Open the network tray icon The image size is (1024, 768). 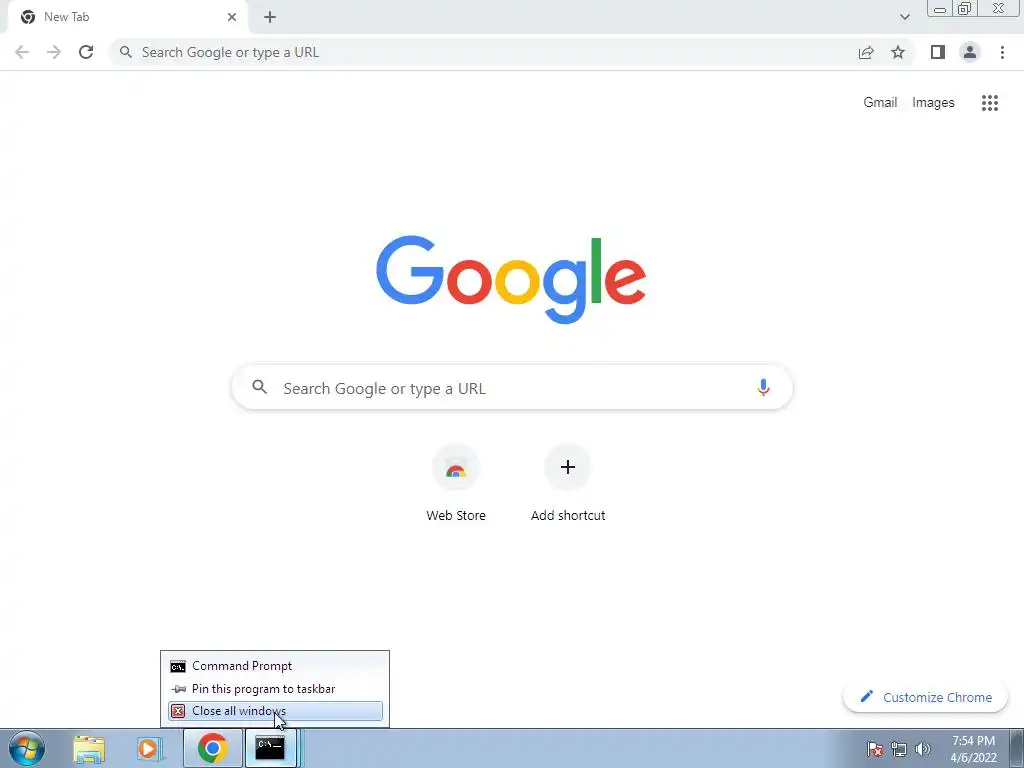(x=899, y=749)
